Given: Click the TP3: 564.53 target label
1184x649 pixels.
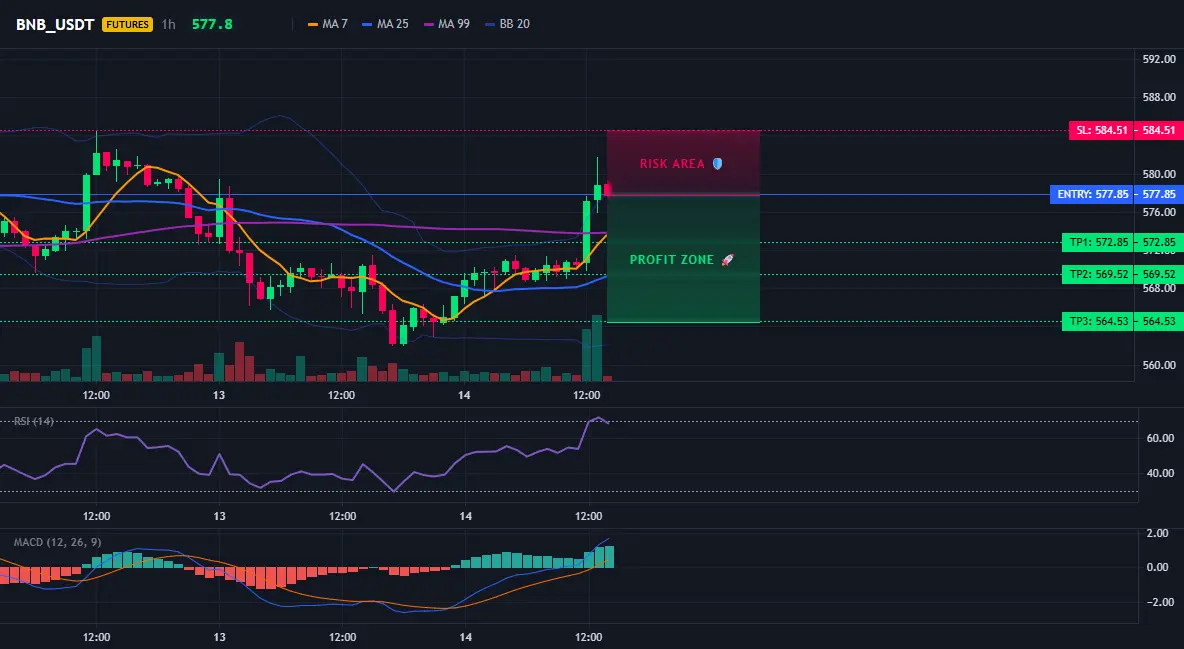Looking at the screenshot, I should click(x=1099, y=321).
